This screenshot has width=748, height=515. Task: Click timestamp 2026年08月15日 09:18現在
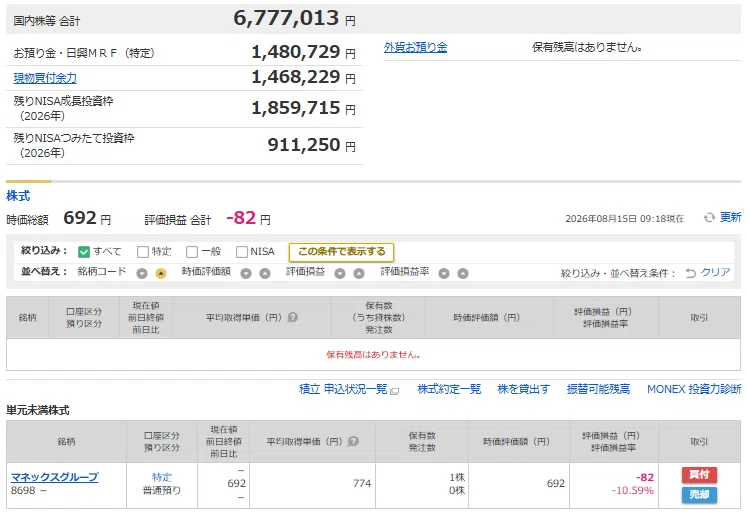[624, 219]
